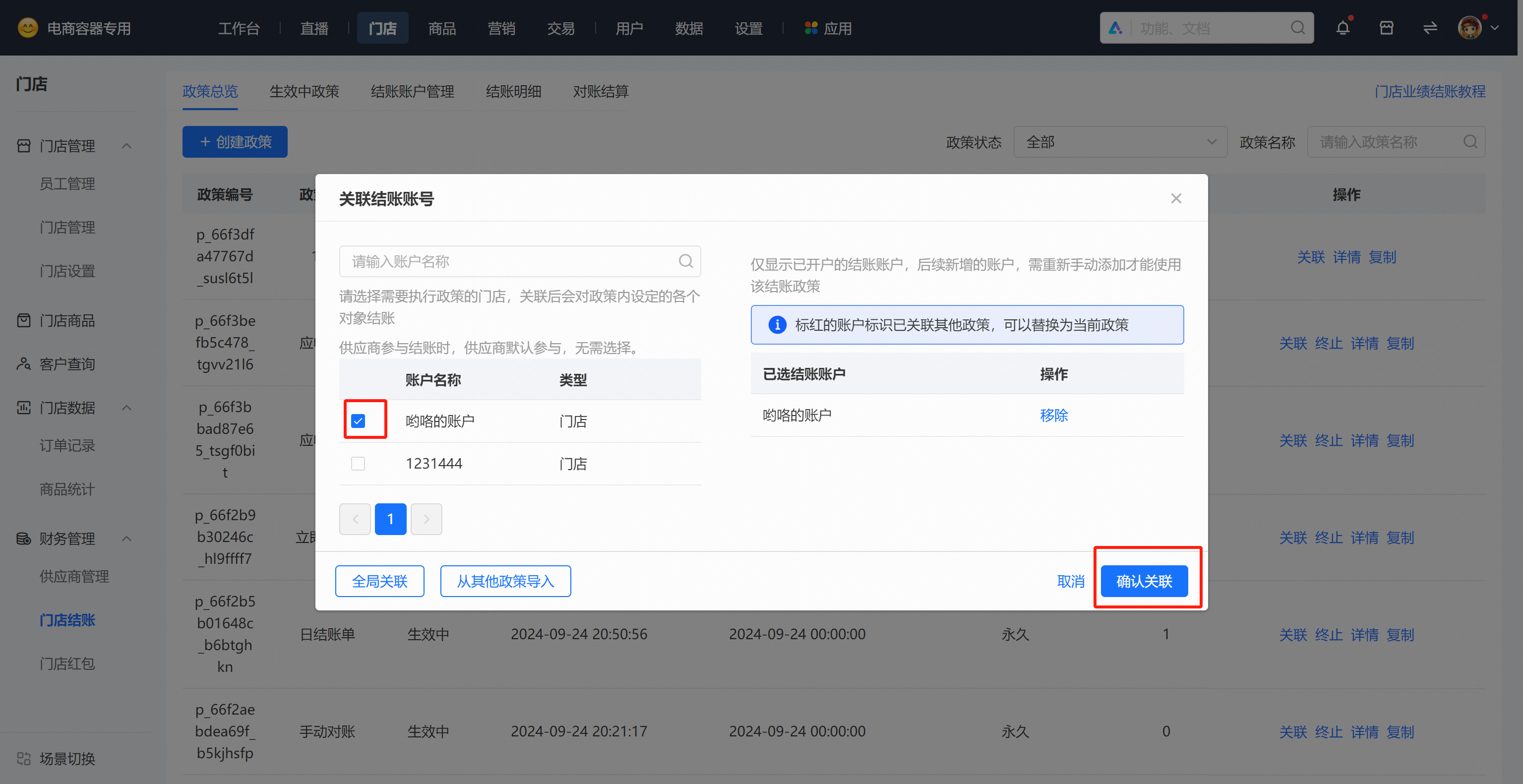Viewport: 1523px width, 784px height.
Task: Click the 确认关联 button
Action: 1144,581
